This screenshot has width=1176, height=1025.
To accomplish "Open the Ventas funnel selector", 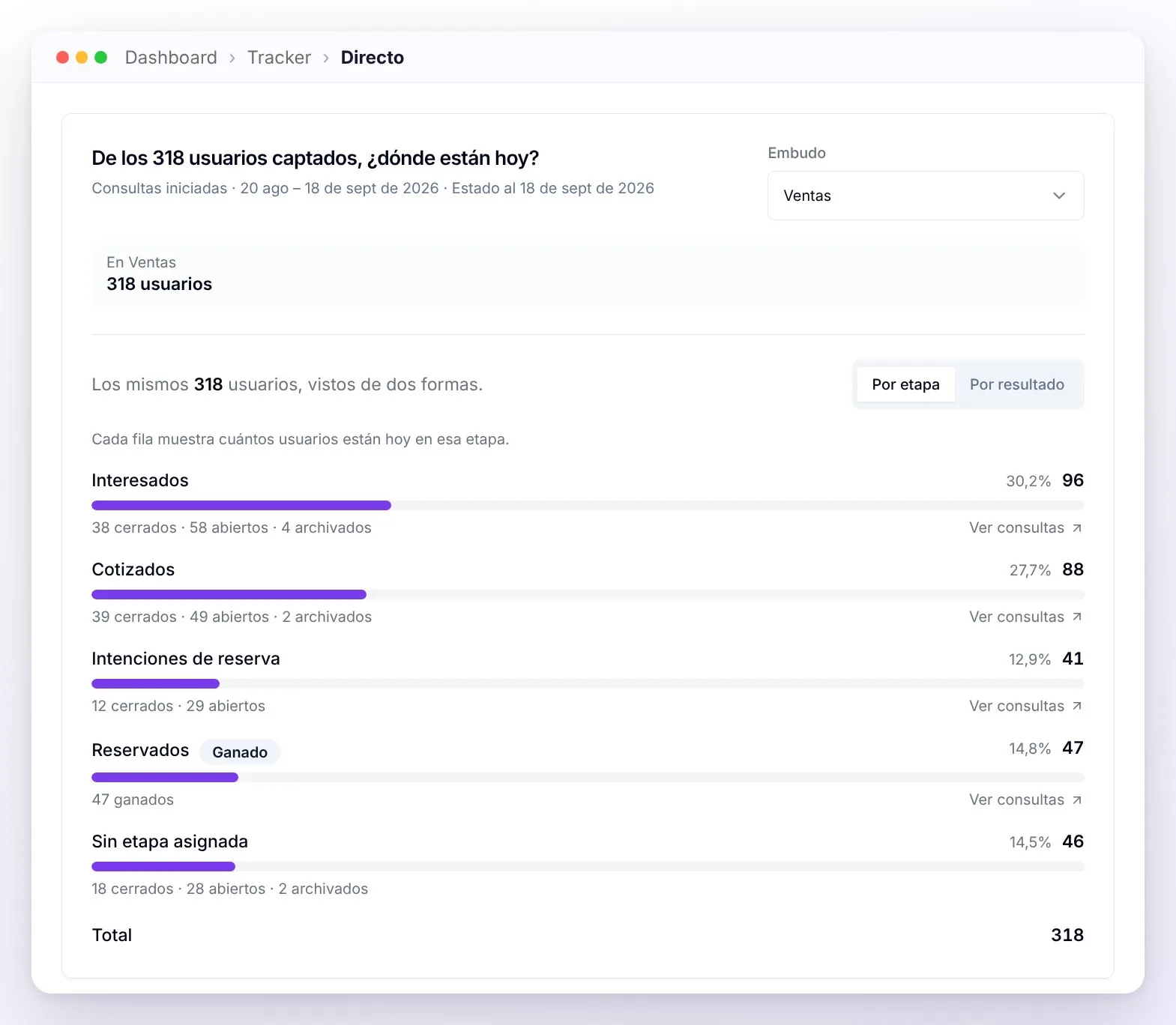I will pyautogui.click(x=926, y=196).
